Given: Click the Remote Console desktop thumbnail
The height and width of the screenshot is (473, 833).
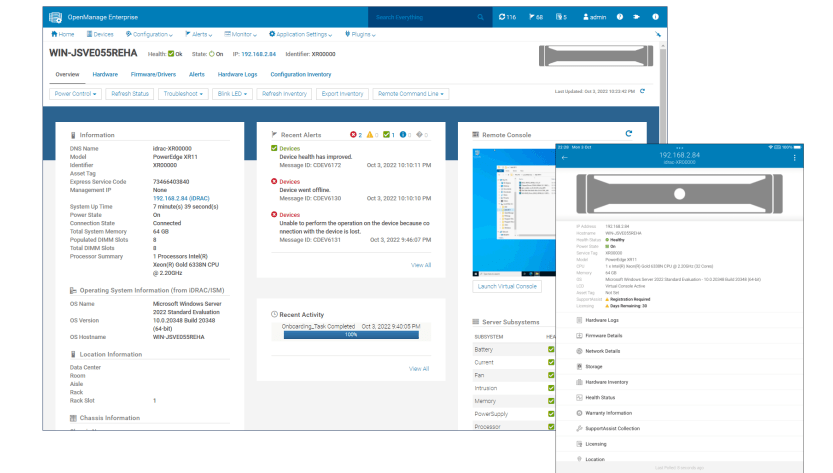Looking at the screenshot, I should coord(514,213).
